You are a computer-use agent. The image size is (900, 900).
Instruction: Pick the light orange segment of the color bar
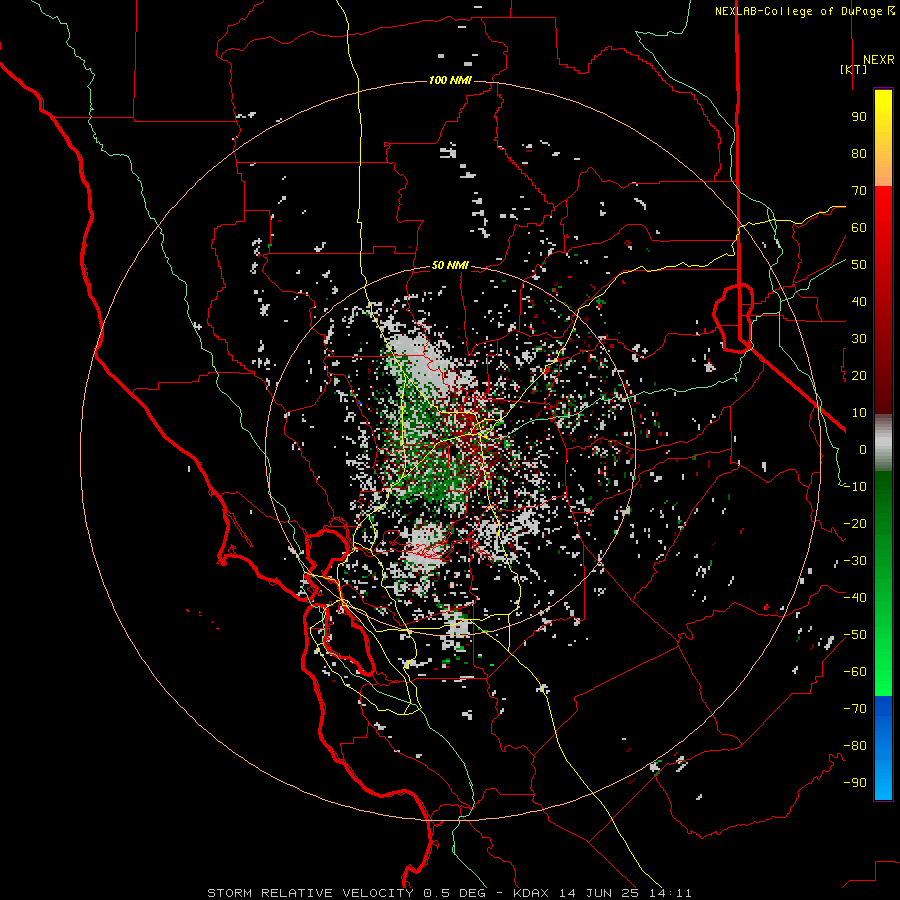coord(883,169)
